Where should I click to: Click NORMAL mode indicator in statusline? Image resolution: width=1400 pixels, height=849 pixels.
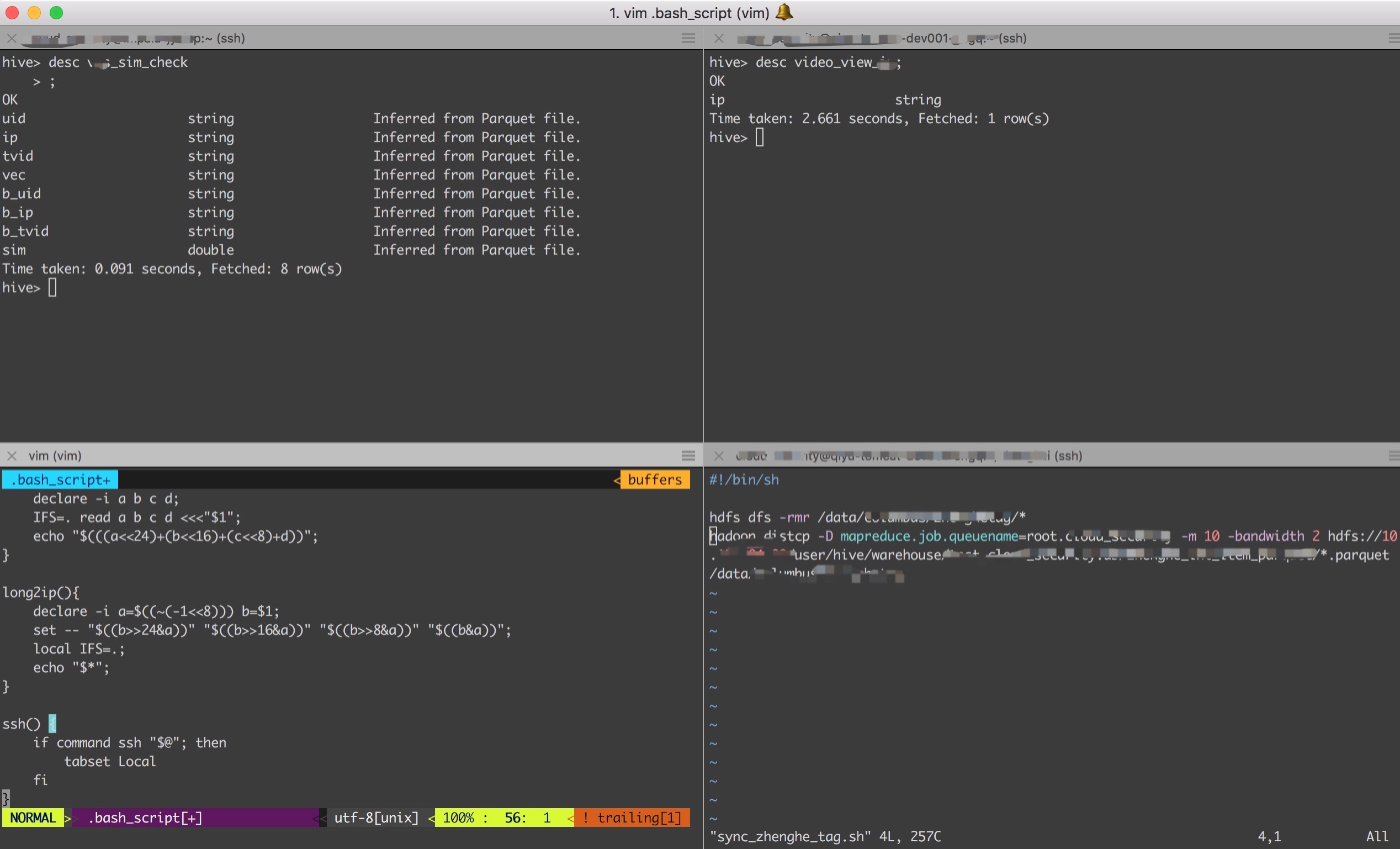pyautogui.click(x=33, y=818)
